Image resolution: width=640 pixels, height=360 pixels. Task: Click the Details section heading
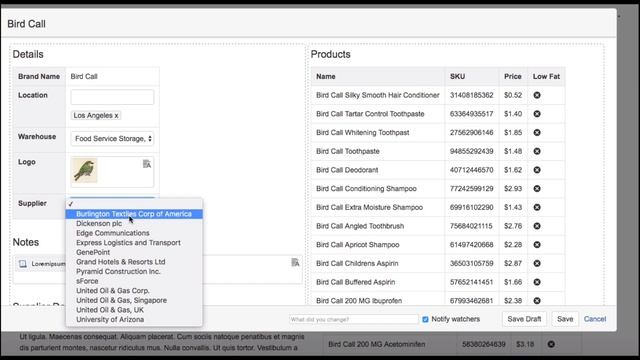28,54
